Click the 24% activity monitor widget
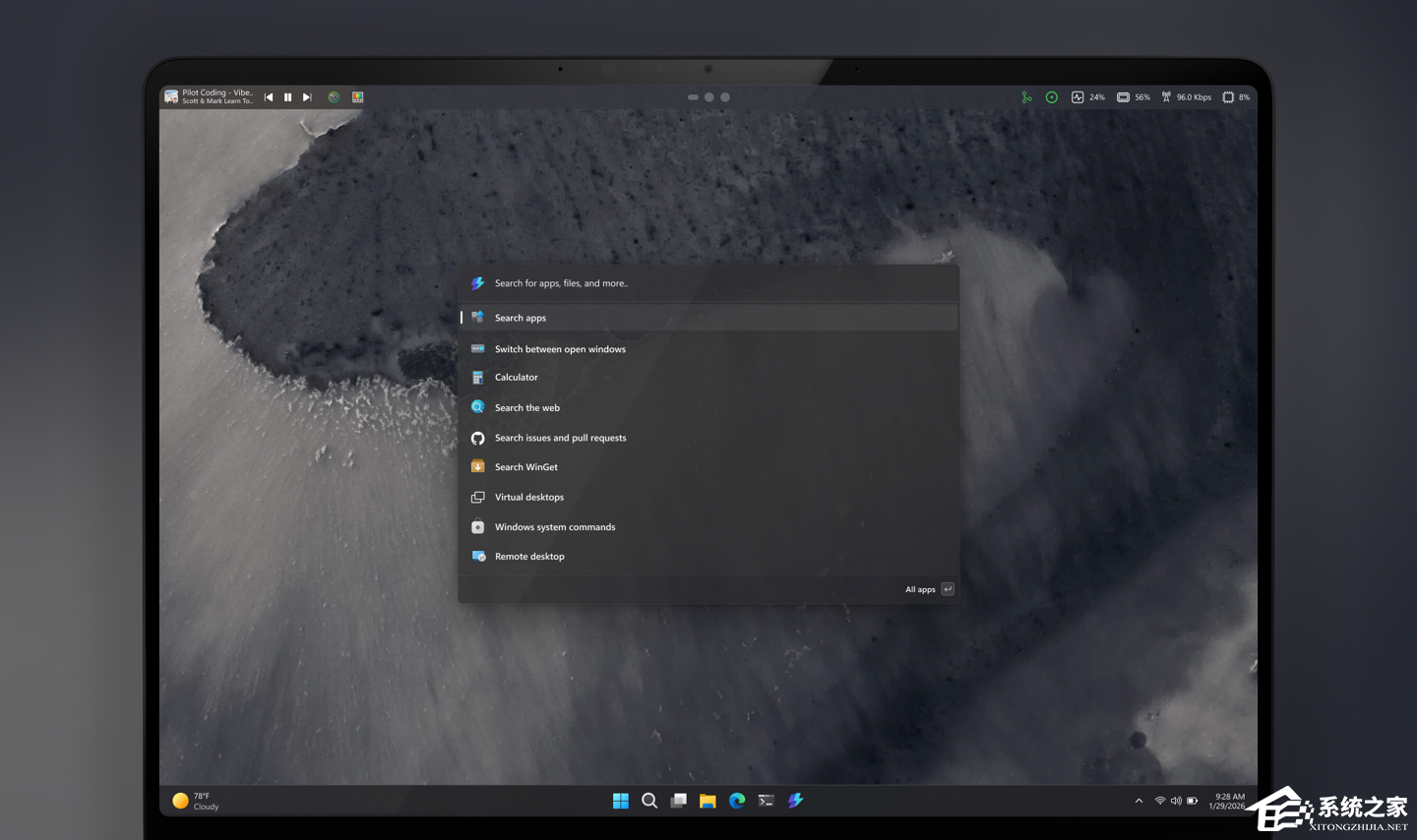The width and height of the screenshot is (1417, 840). [x=1087, y=97]
